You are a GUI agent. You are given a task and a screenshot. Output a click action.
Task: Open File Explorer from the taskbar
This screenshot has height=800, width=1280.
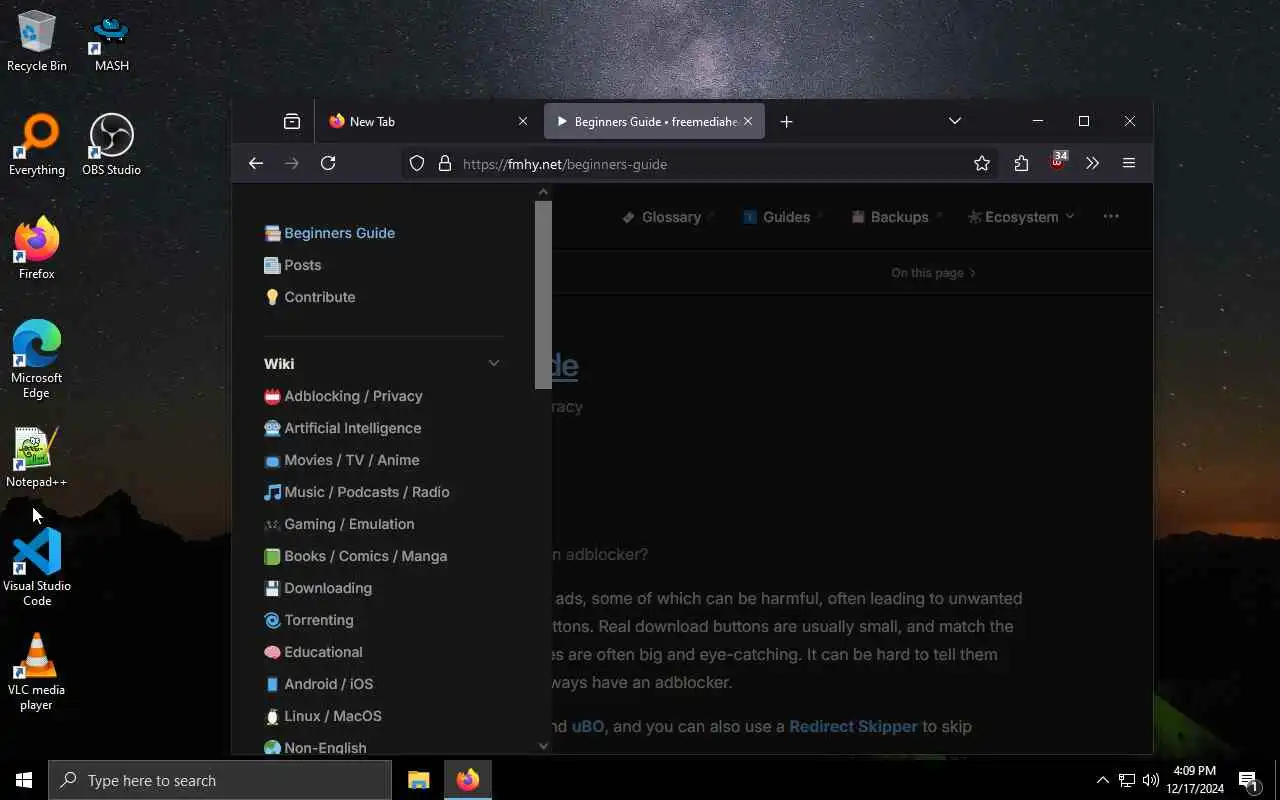click(x=418, y=780)
